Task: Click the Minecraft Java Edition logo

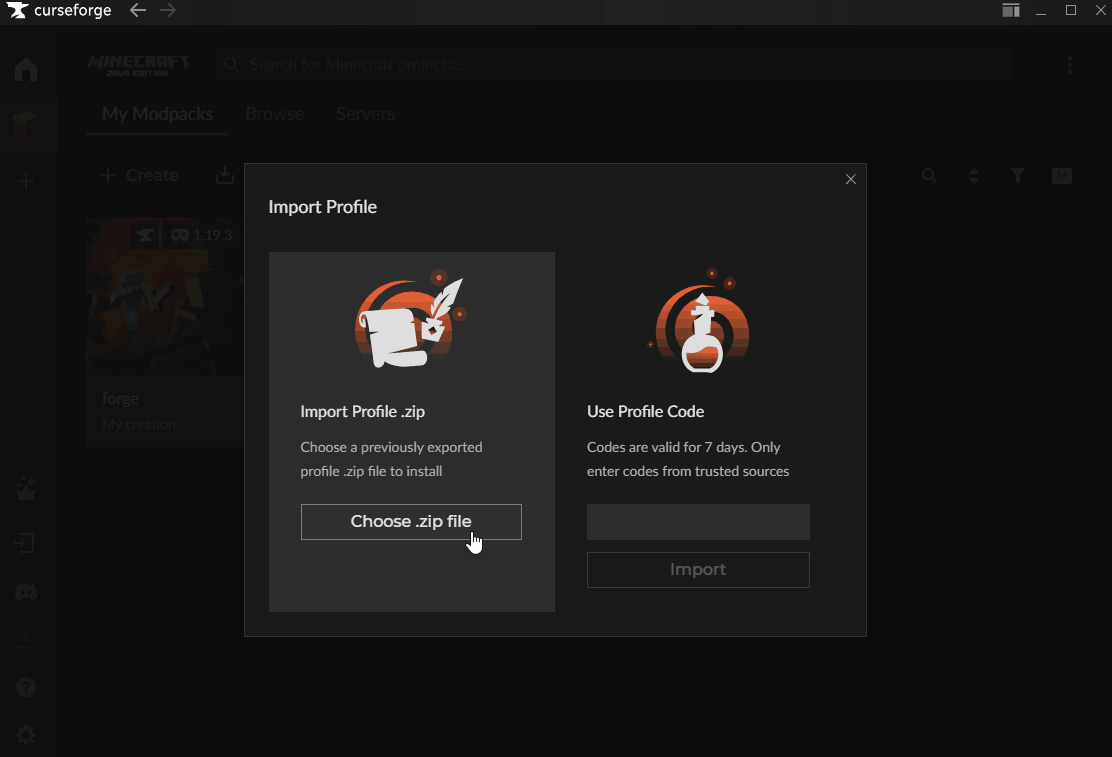Action: [138, 65]
